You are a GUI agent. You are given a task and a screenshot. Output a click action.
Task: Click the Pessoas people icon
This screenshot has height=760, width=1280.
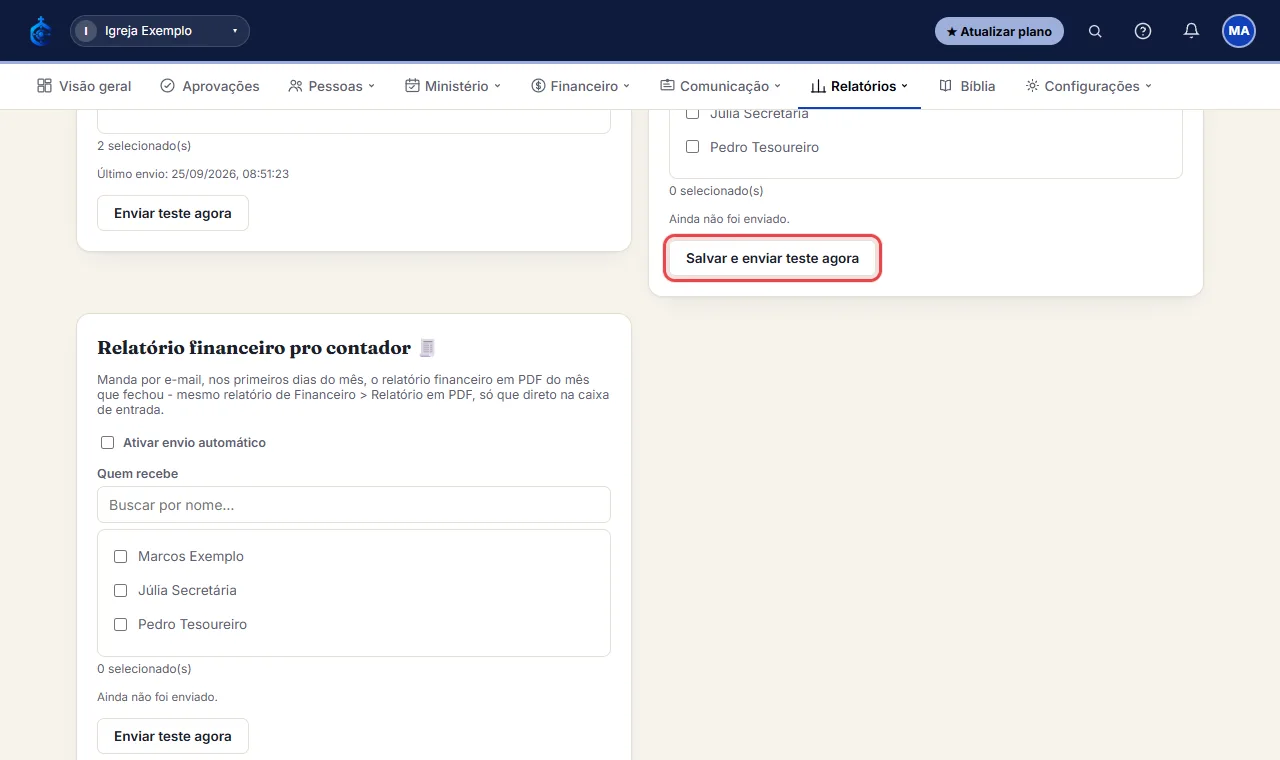point(295,86)
